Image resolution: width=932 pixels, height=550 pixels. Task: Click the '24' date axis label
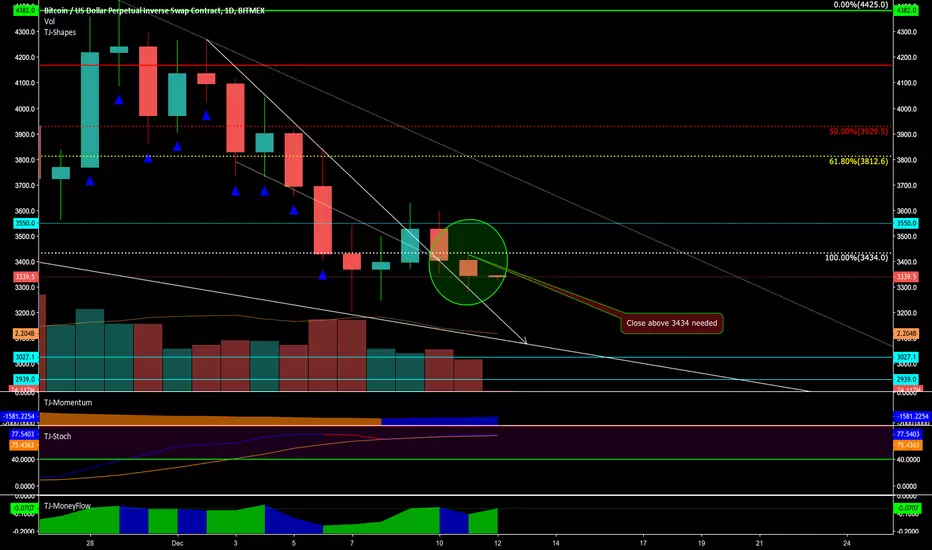(x=847, y=543)
